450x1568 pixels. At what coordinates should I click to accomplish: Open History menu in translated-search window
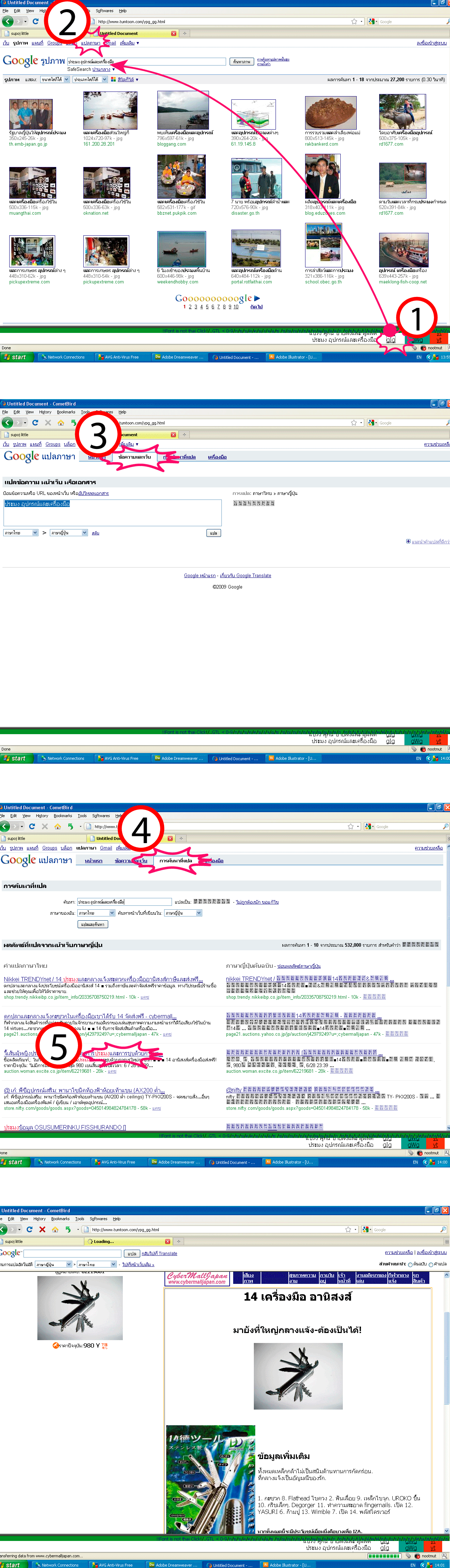(x=41, y=816)
